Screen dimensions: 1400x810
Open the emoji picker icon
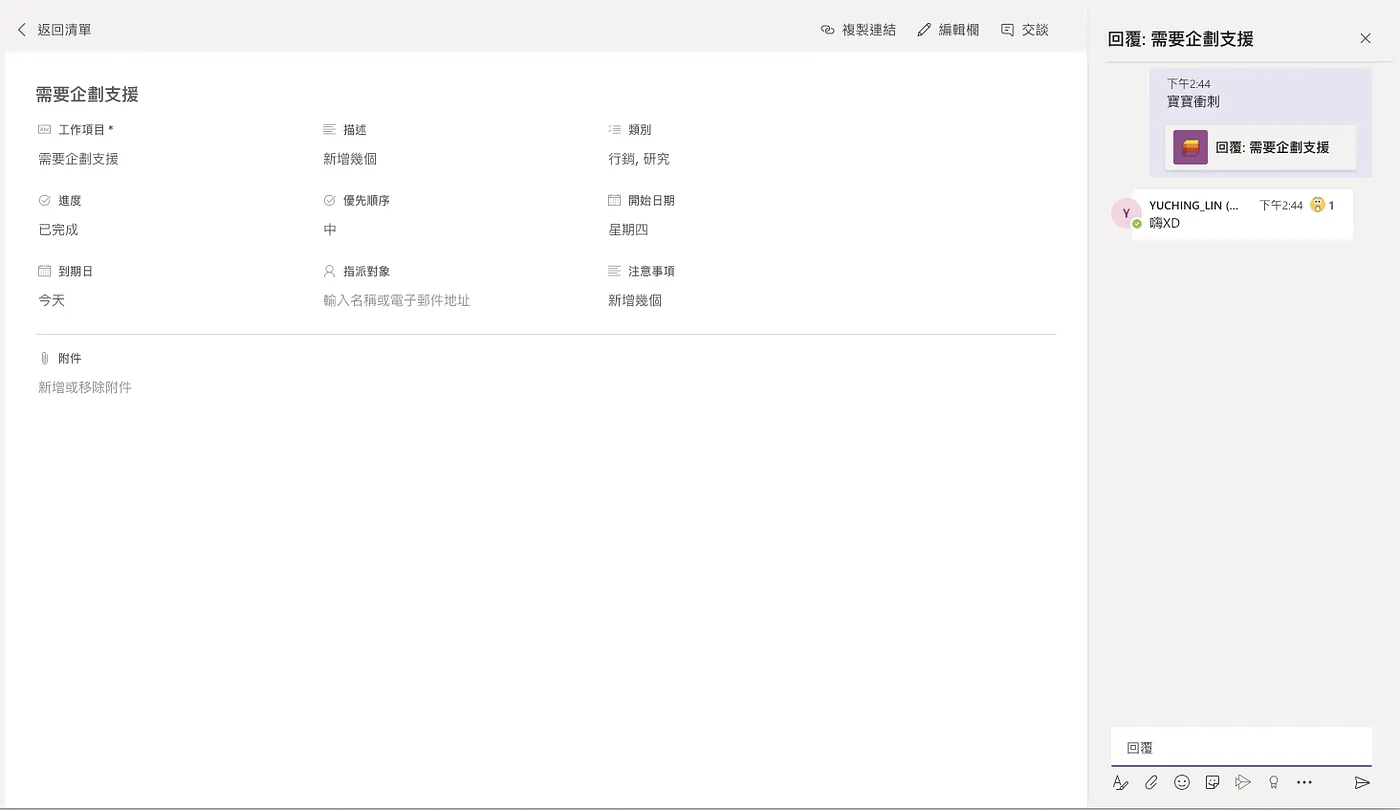1182,782
